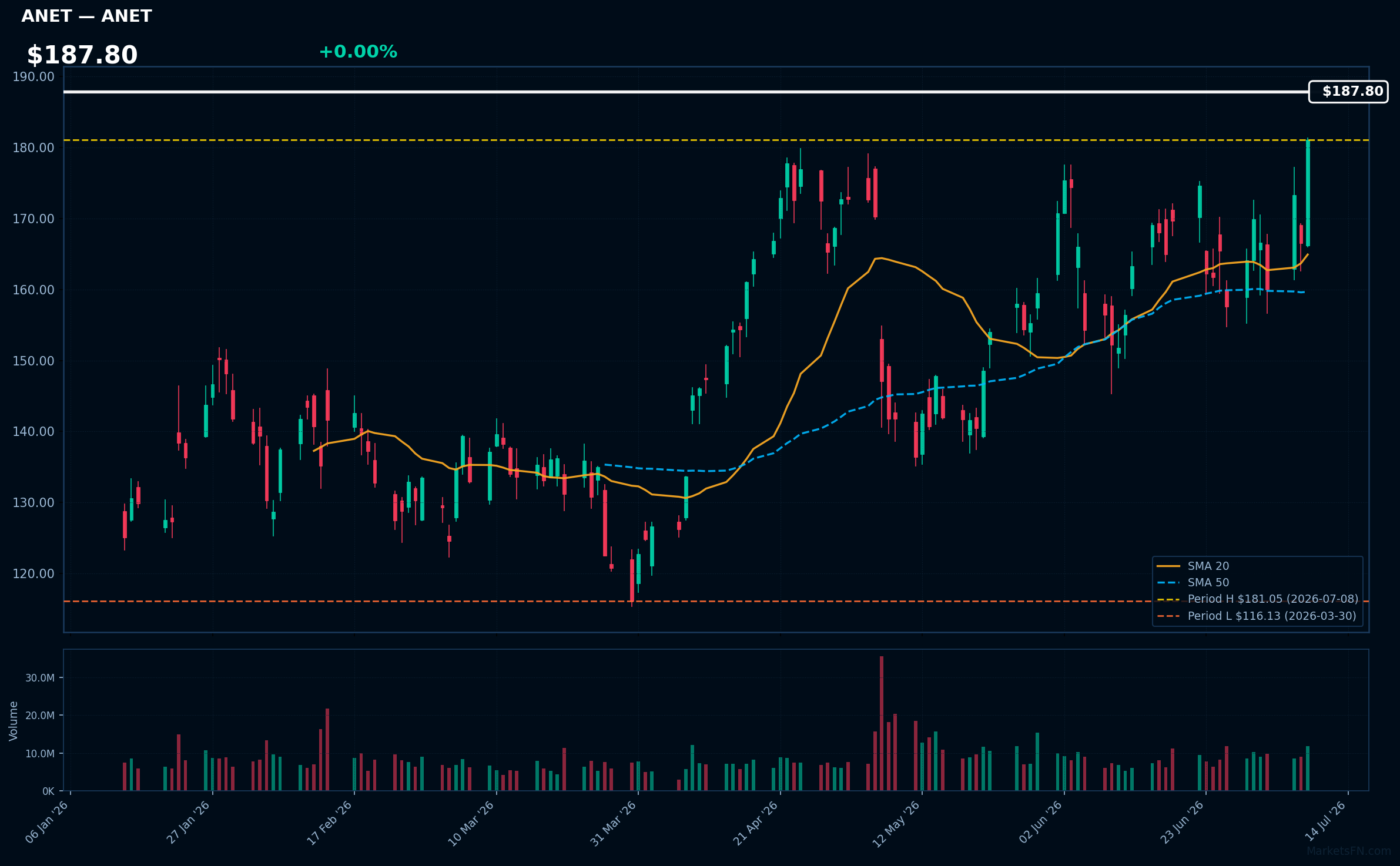Click the 130.00 y-axis label
The image size is (1400, 866).
(x=34, y=503)
